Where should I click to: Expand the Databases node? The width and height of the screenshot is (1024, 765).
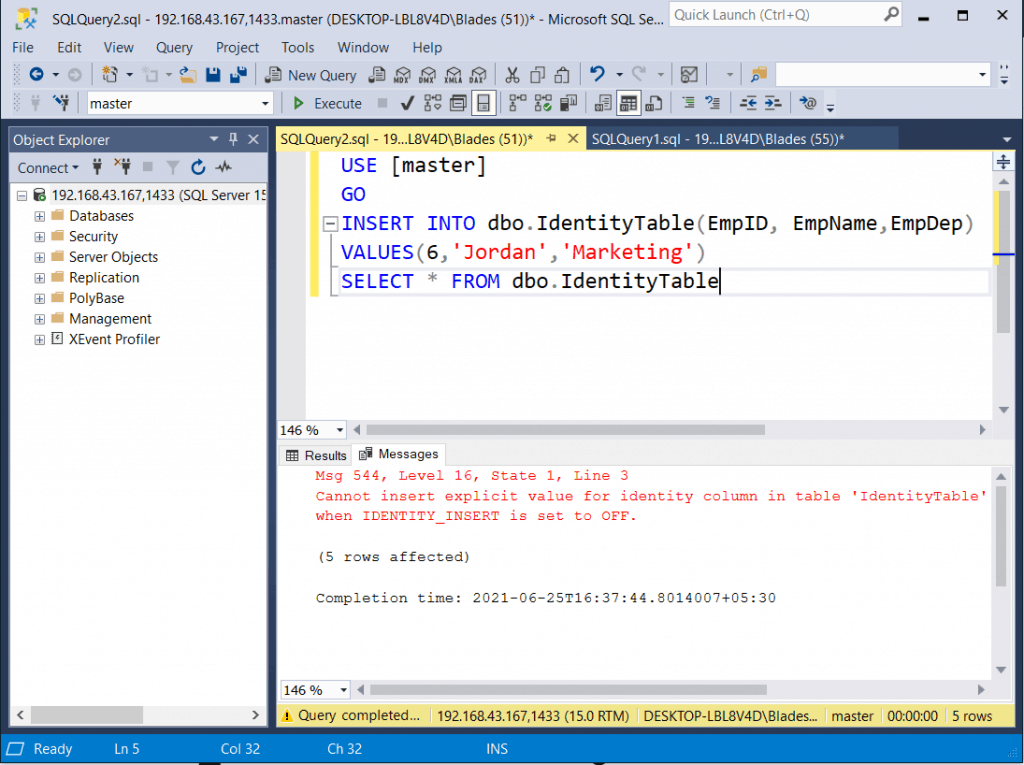[38, 216]
